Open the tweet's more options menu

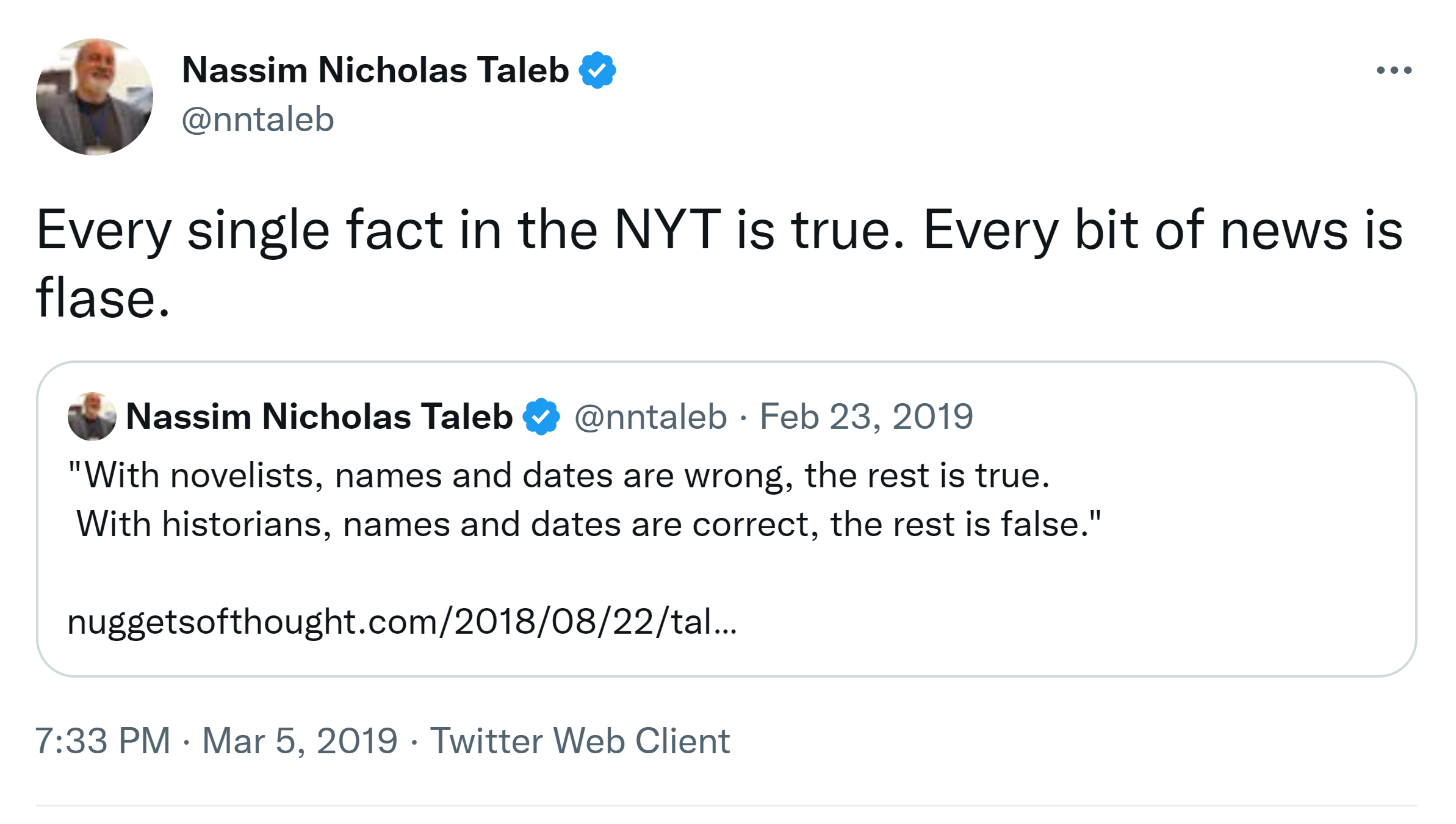coord(1394,70)
